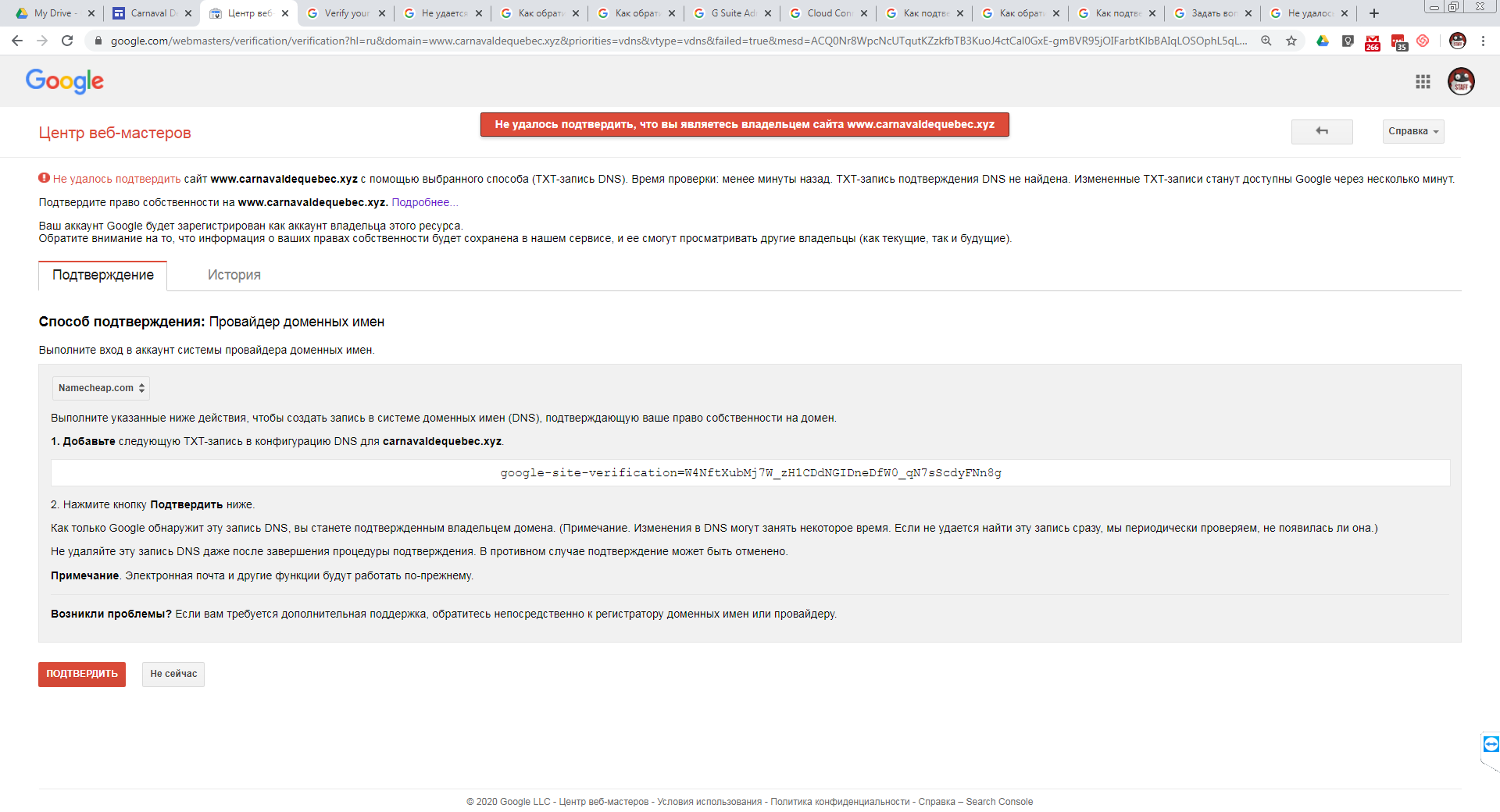Close the My Drive tab
The width and height of the screenshot is (1500, 812).
(x=91, y=13)
